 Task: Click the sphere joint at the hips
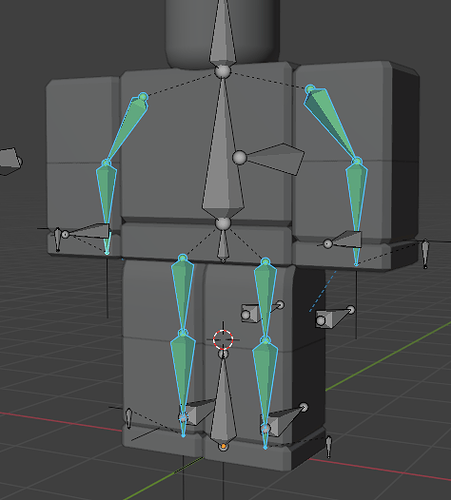(223, 223)
